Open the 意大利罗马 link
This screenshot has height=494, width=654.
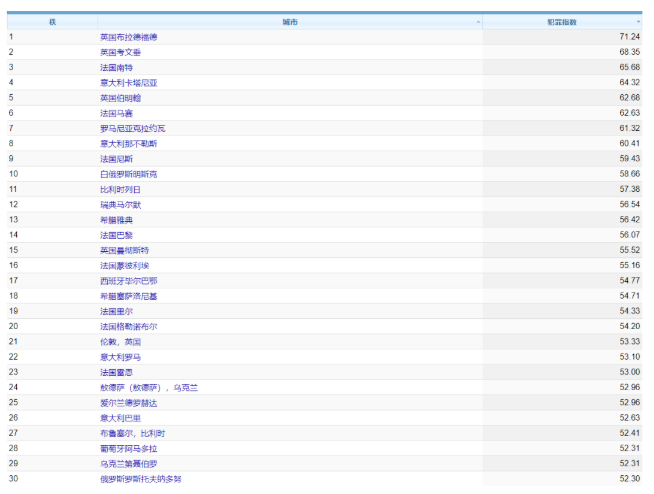point(120,357)
